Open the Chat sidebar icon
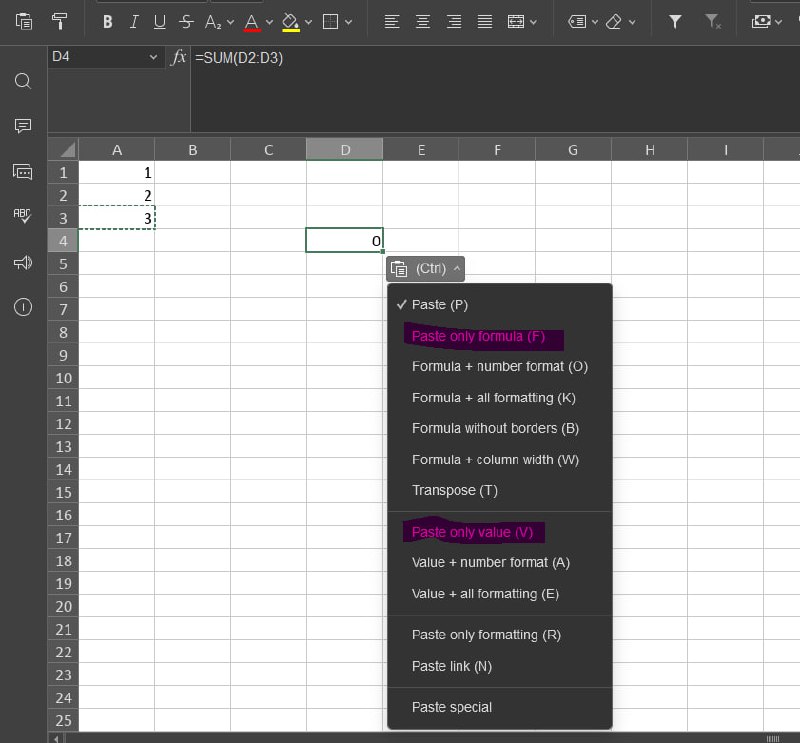The width and height of the screenshot is (800, 743). pyautogui.click(x=23, y=172)
